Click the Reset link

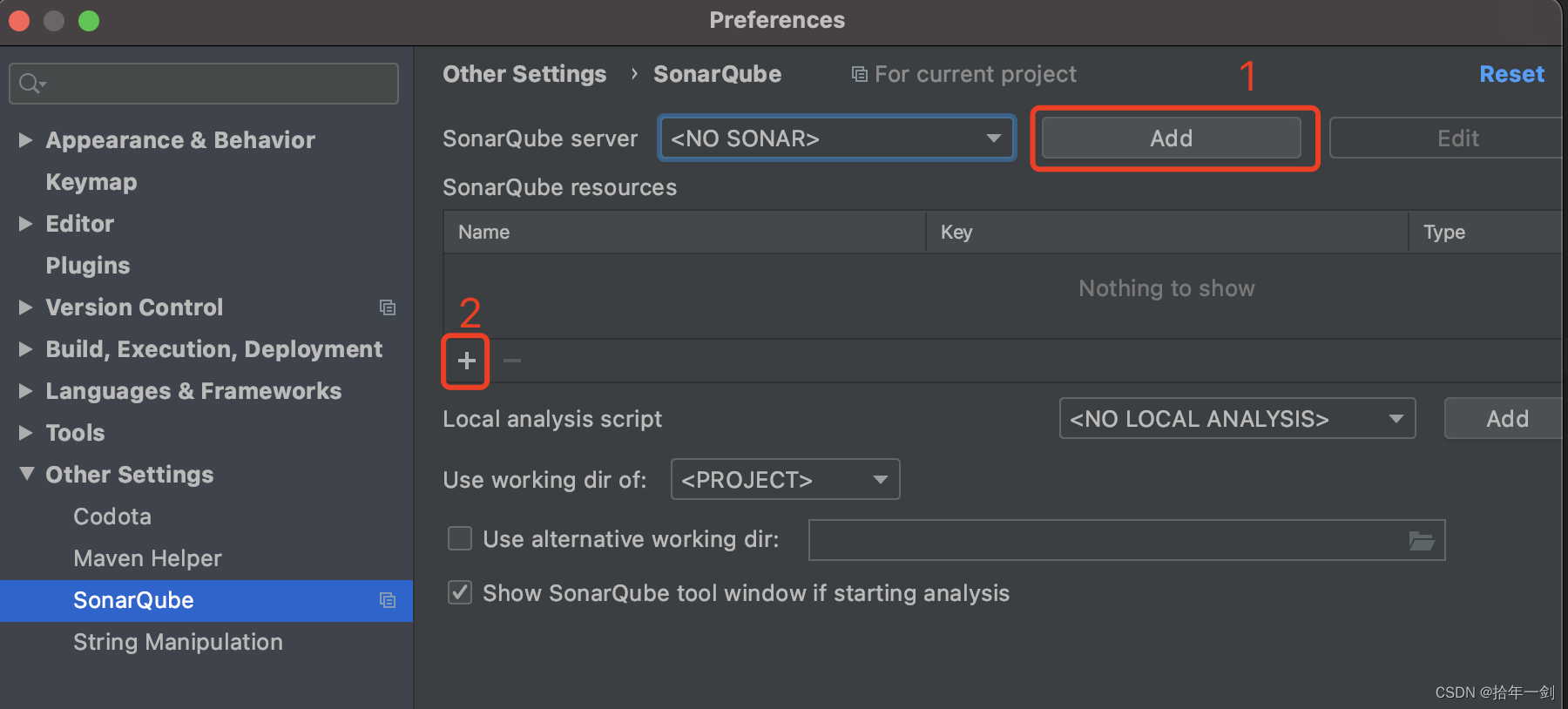coord(1511,74)
